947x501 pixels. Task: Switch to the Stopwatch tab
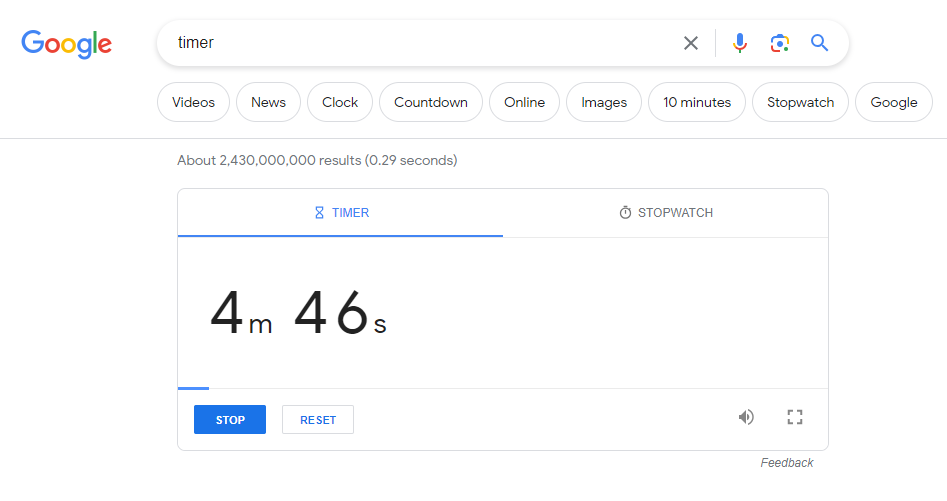pyautogui.click(x=666, y=213)
